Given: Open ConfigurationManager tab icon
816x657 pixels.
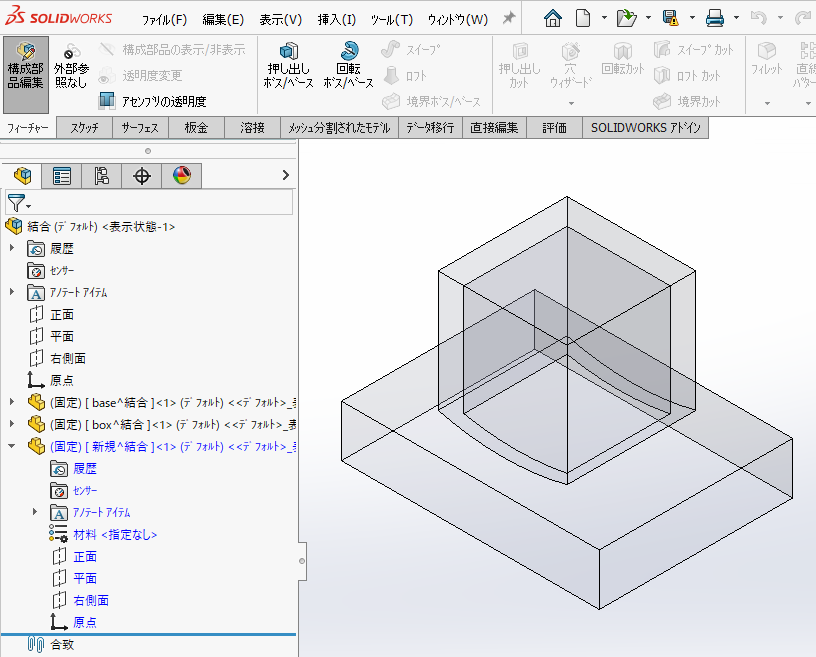Looking at the screenshot, I should pyautogui.click(x=101, y=176).
